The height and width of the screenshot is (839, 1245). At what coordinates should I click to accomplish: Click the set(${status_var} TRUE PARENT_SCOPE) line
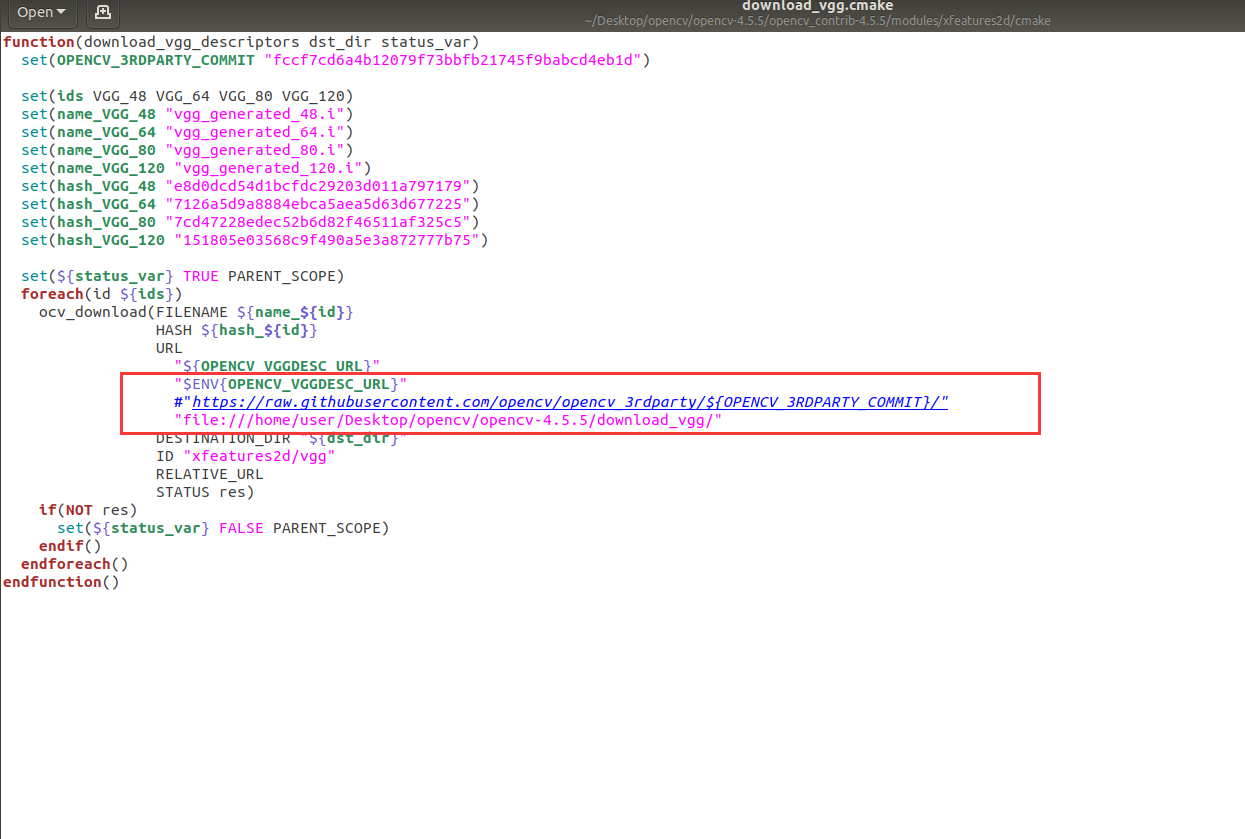[183, 276]
